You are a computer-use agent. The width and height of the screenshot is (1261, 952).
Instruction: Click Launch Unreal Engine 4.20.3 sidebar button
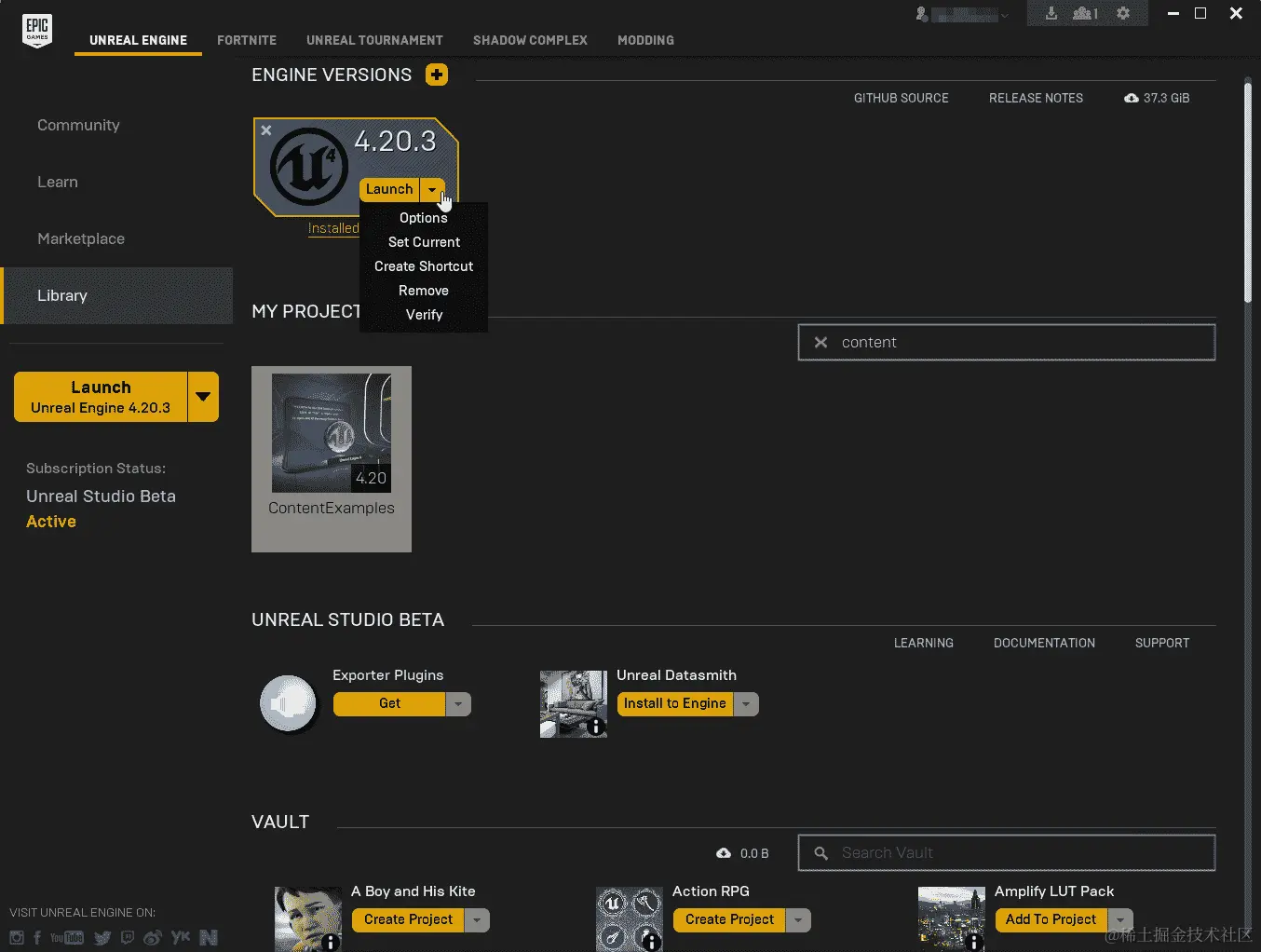click(101, 397)
